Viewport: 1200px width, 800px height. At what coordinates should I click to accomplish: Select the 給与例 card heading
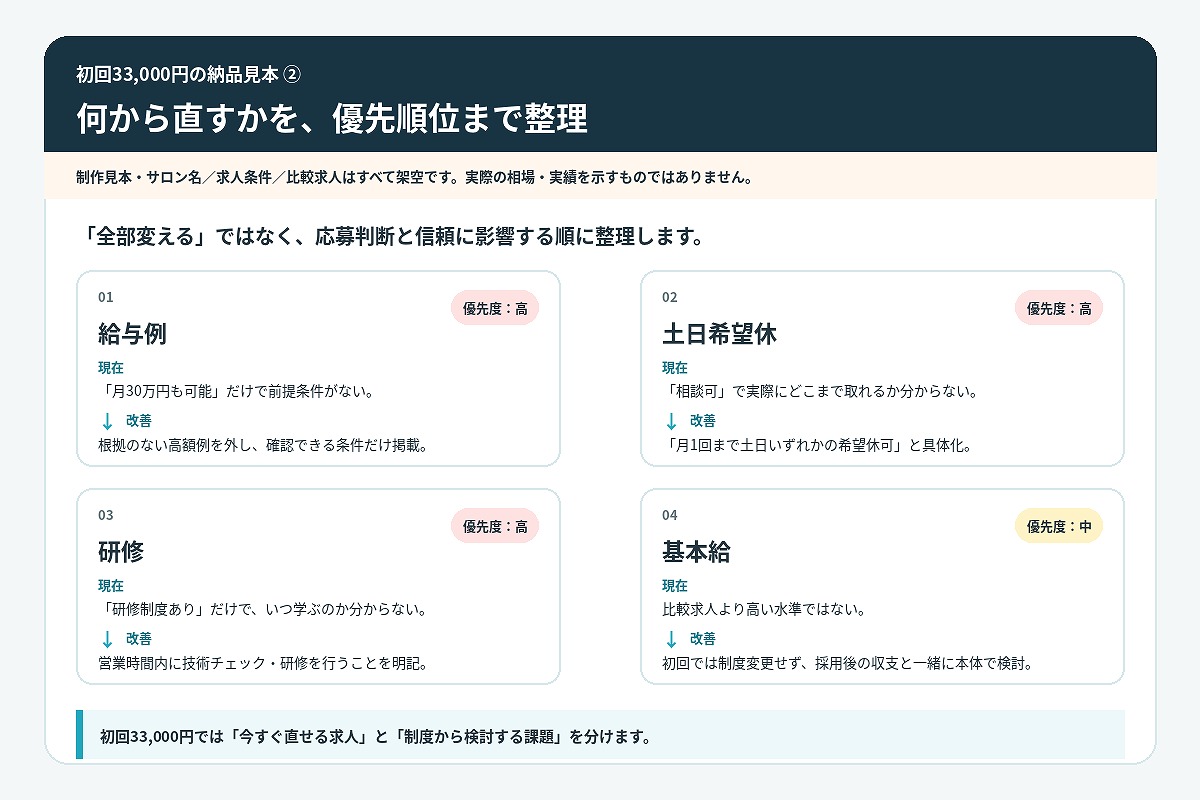[x=132, y=334]
